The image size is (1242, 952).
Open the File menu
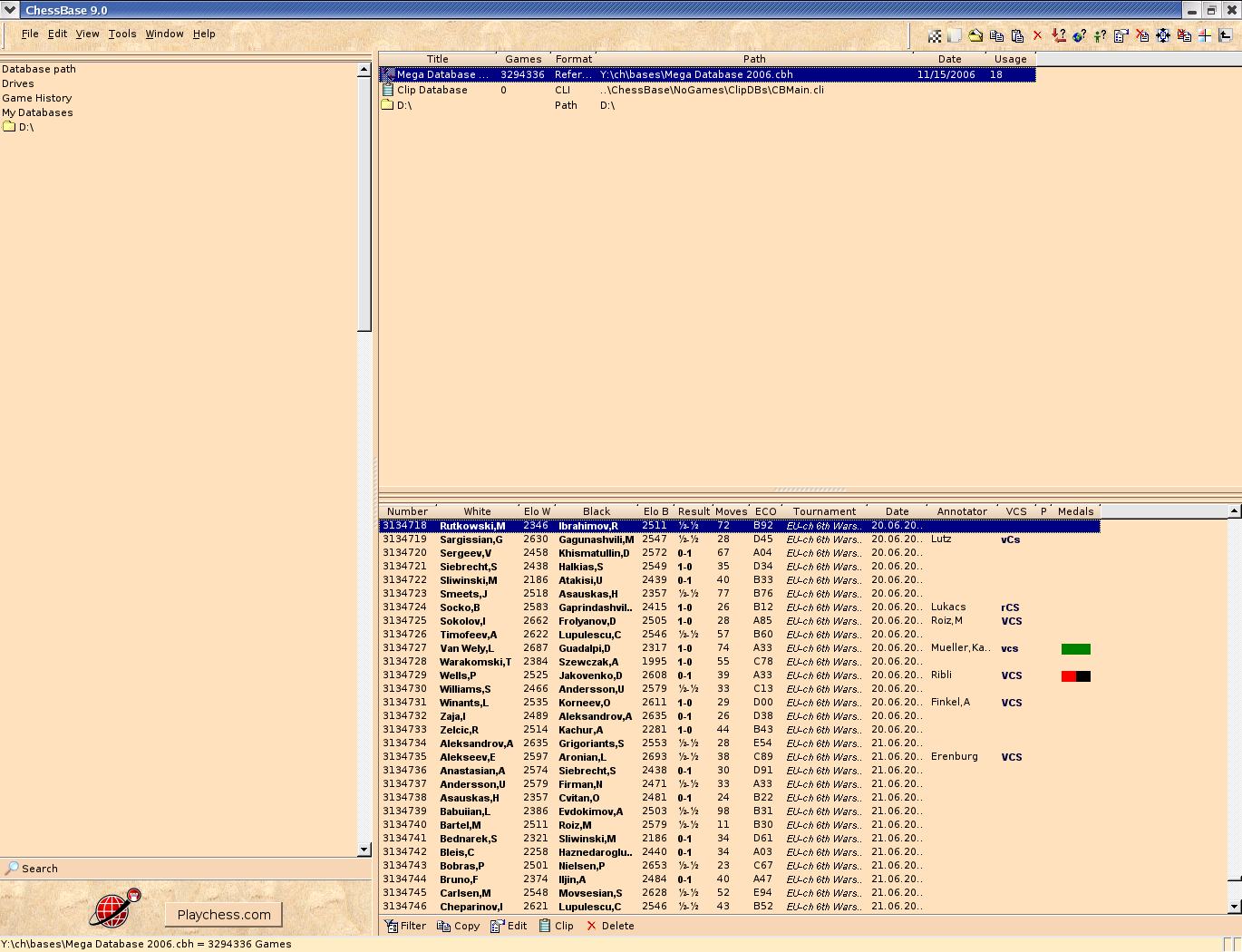30,34
